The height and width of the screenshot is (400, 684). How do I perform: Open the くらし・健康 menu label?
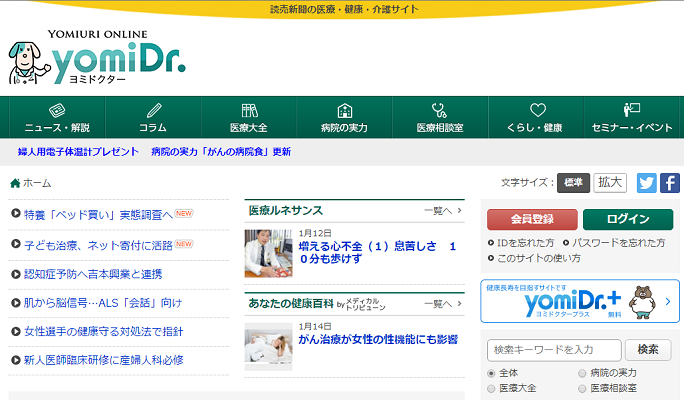535,128
